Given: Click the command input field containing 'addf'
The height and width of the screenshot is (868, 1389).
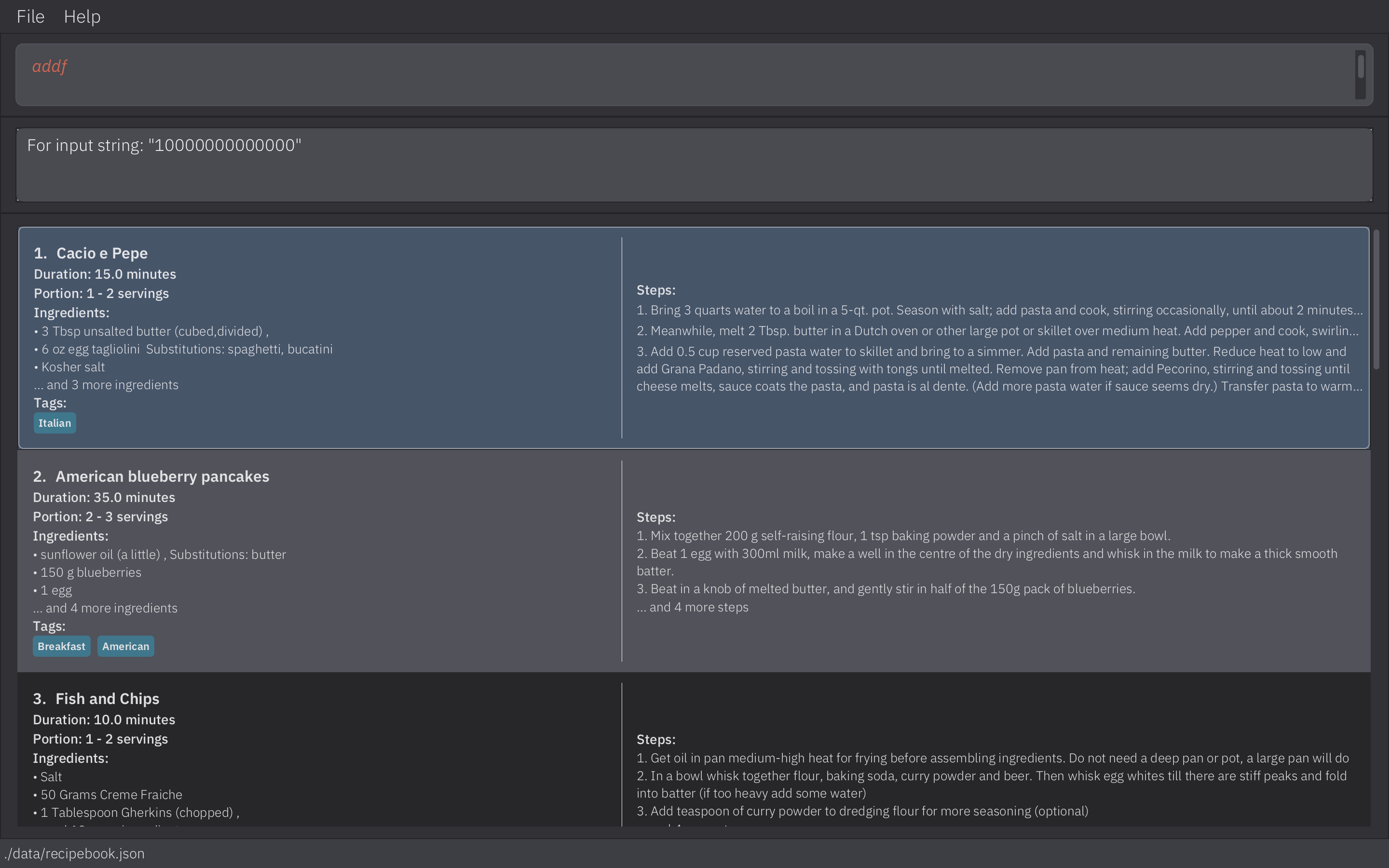Looking at the screenshot, I should coord(683,75).
